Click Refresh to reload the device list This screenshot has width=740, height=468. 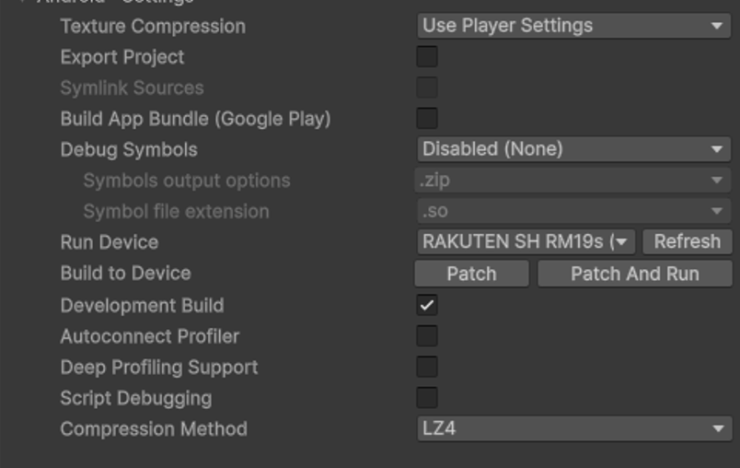687,242
